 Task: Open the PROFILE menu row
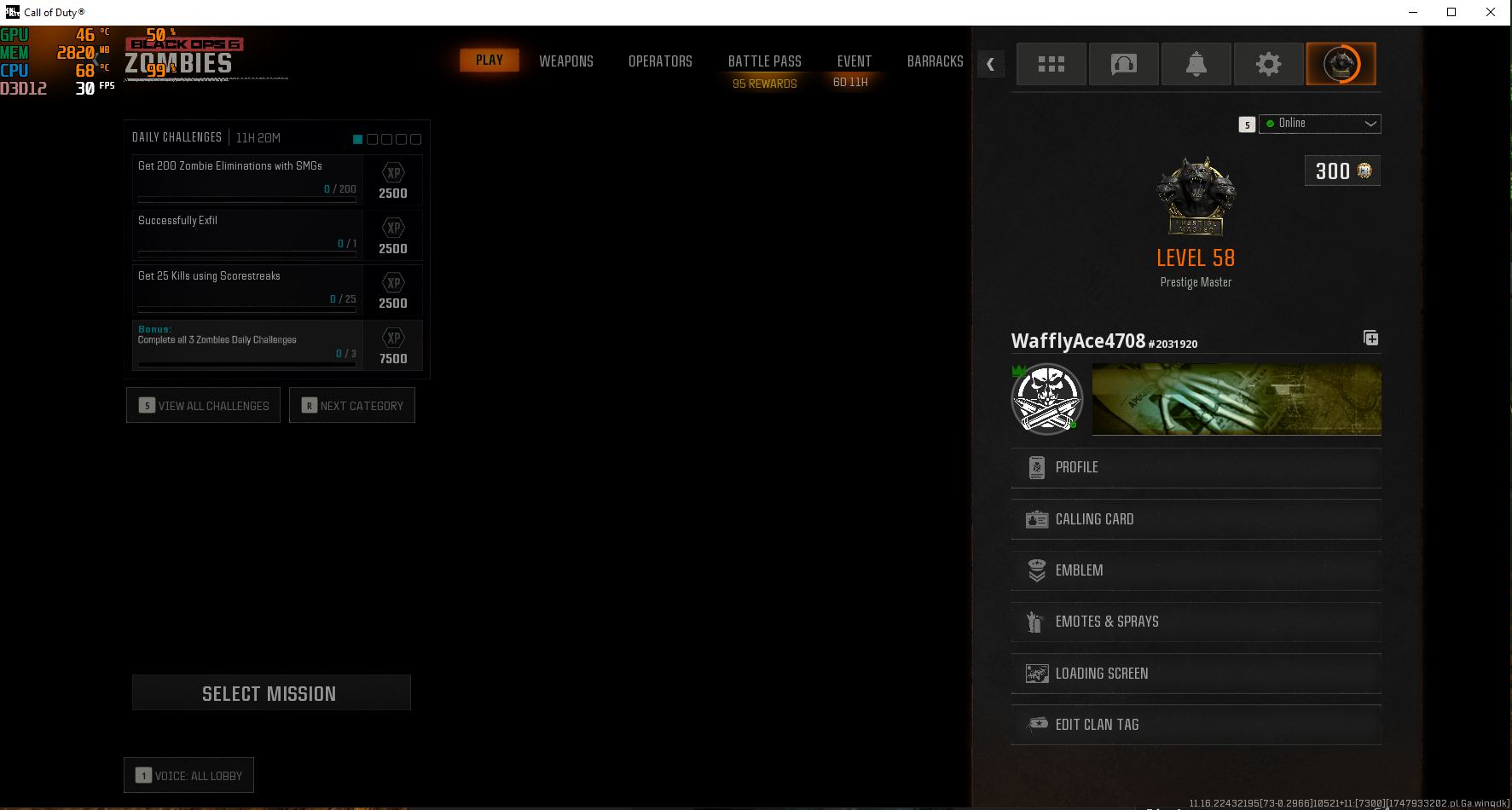tap(1196, 467)
